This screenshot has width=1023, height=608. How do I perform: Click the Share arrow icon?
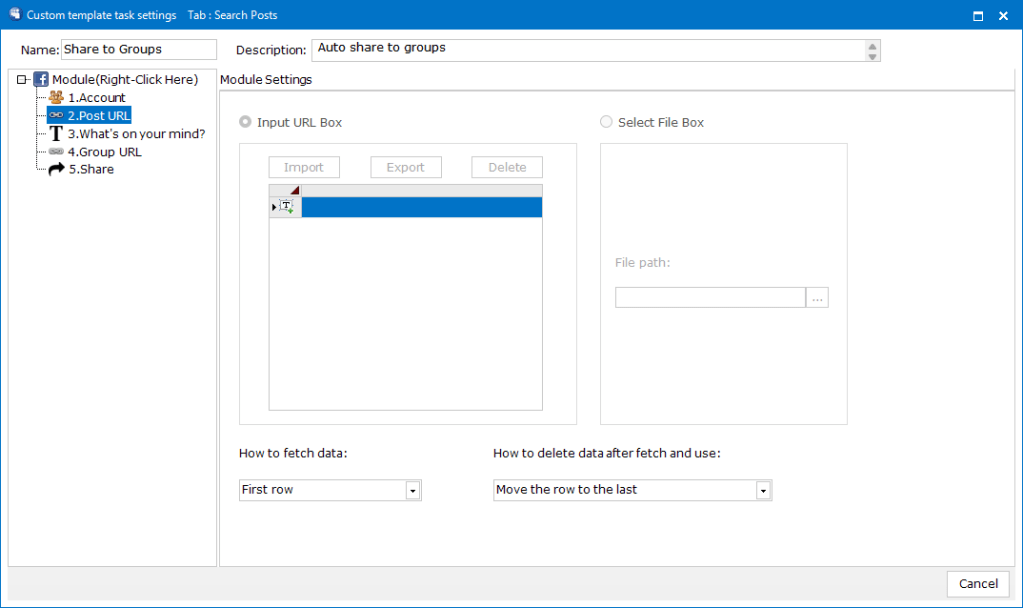point(56,170)
